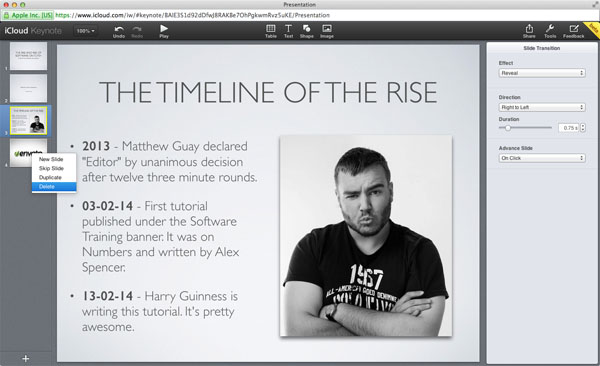The image size is (600, 366).
Task: Open the Tools wrench menu
Action: pos(550,31)
